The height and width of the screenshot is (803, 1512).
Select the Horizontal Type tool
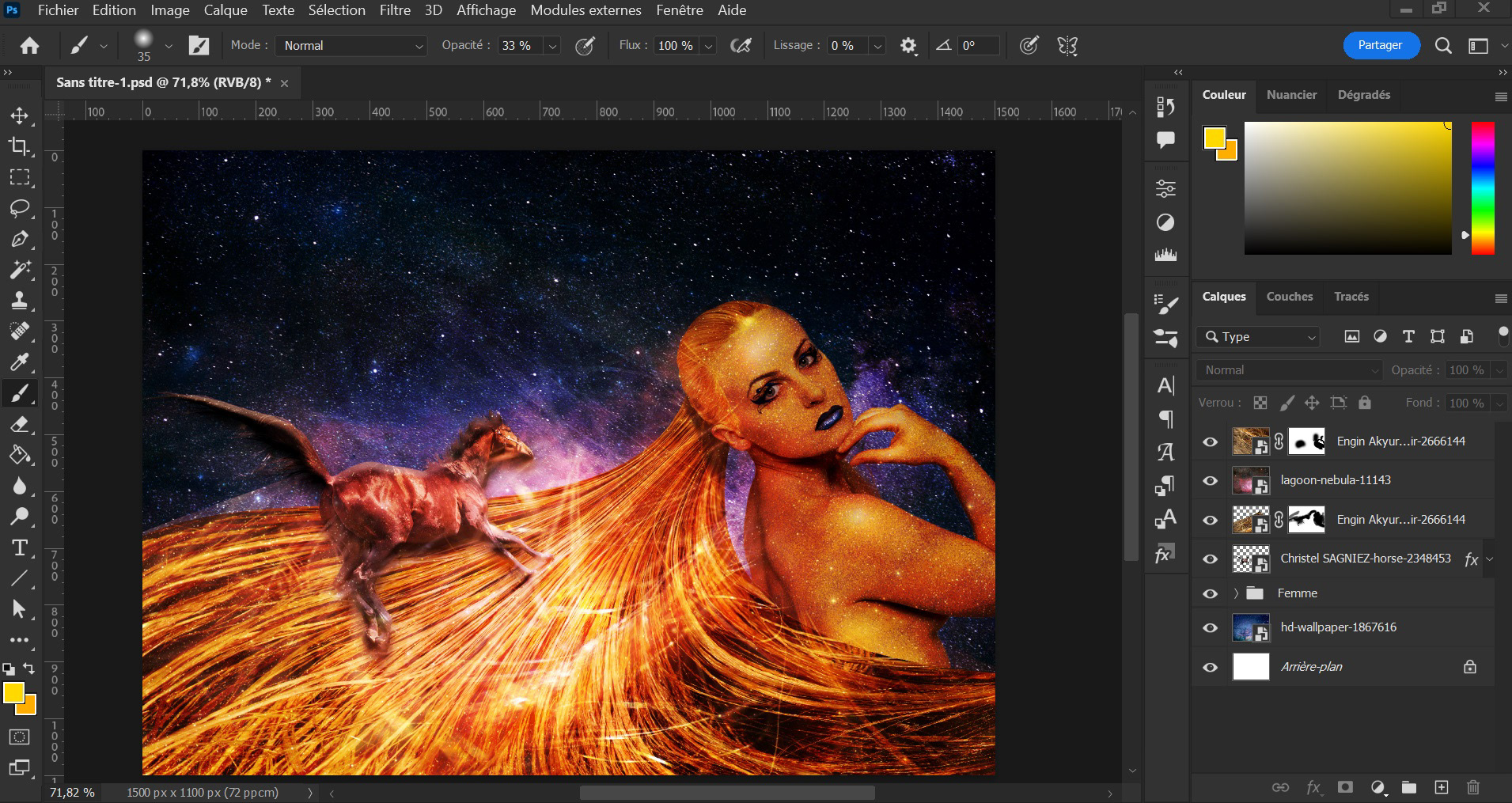(x=20, y=548)
